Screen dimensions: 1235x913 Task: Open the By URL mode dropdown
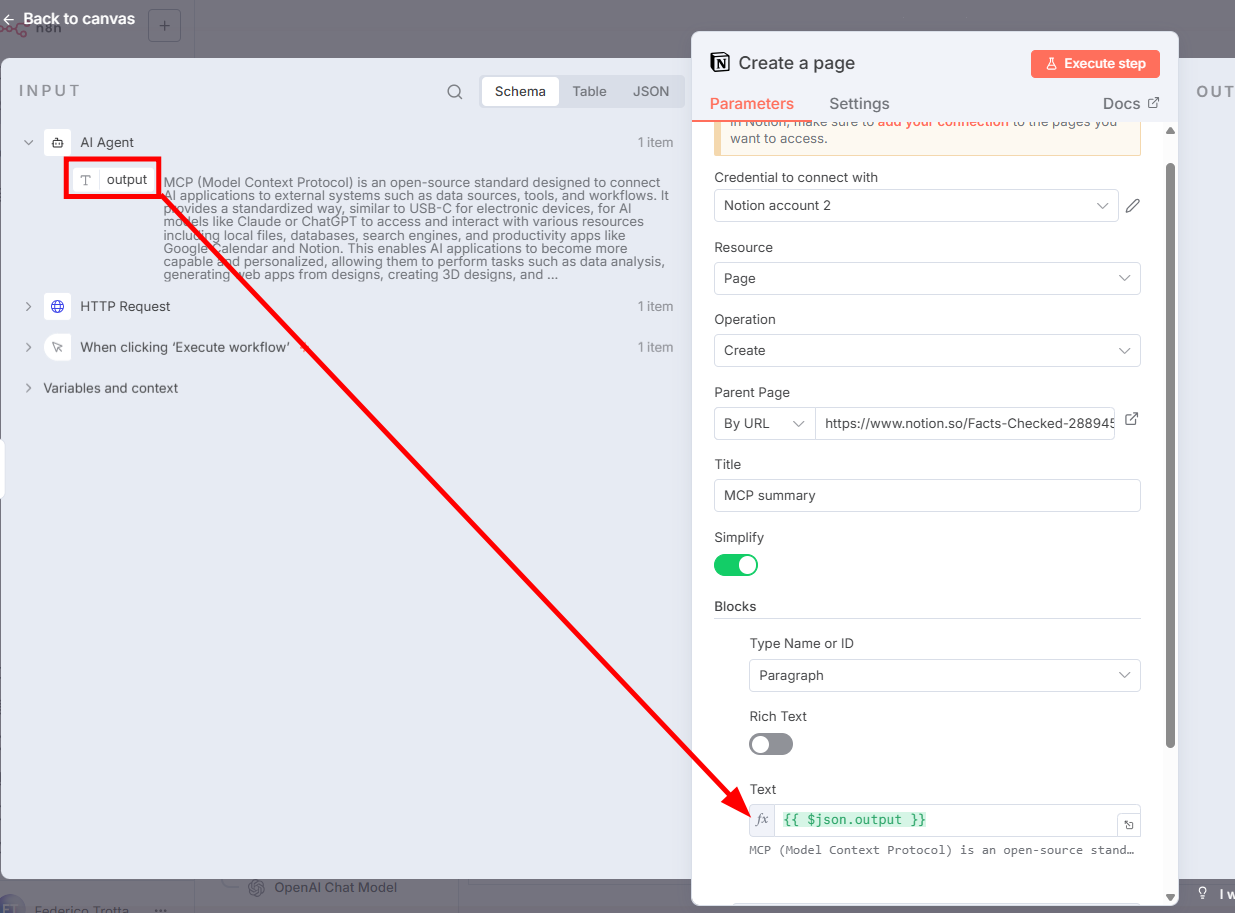coord(765,423)
